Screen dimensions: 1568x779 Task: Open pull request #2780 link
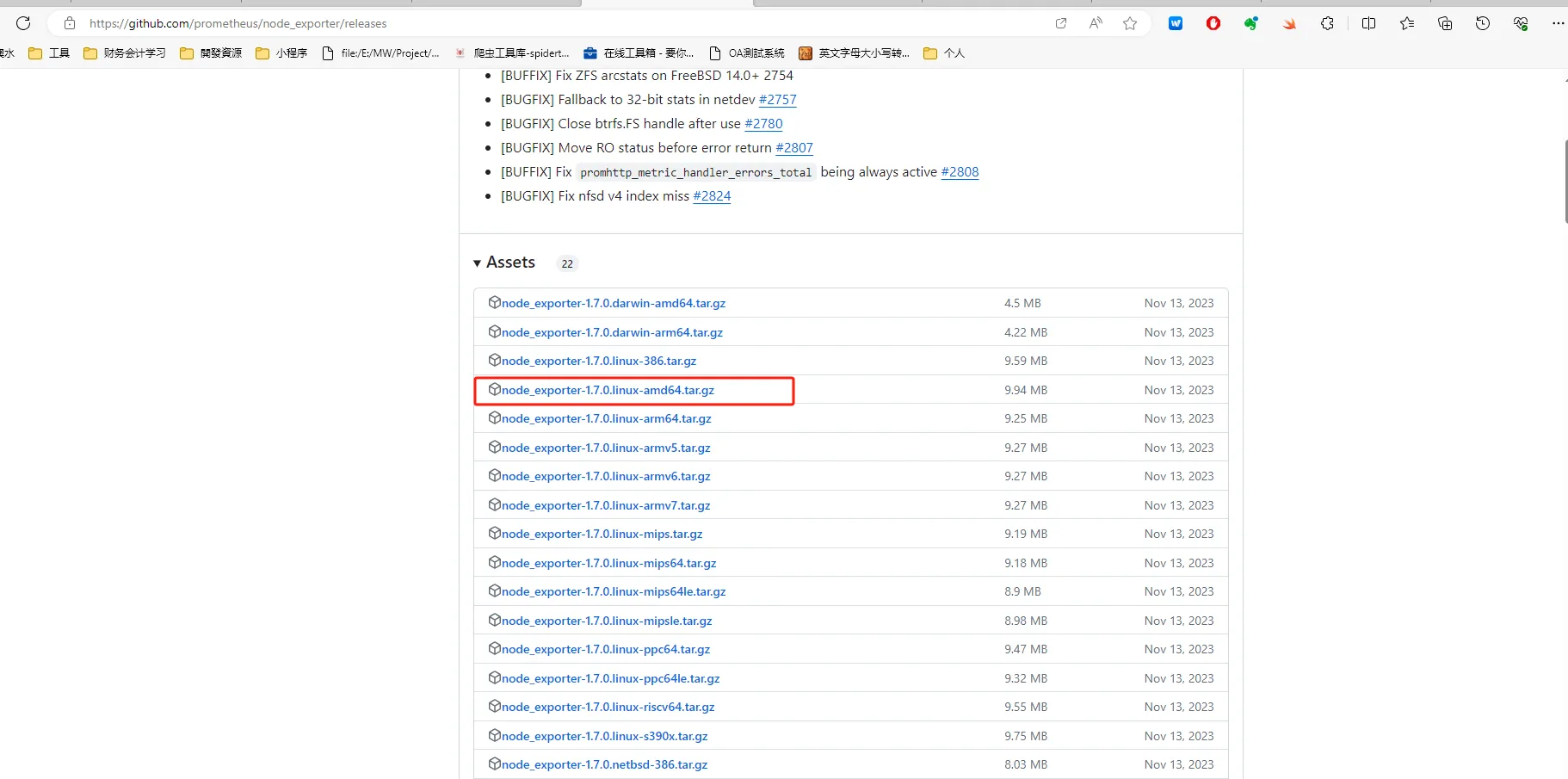(x=763, y=124)
